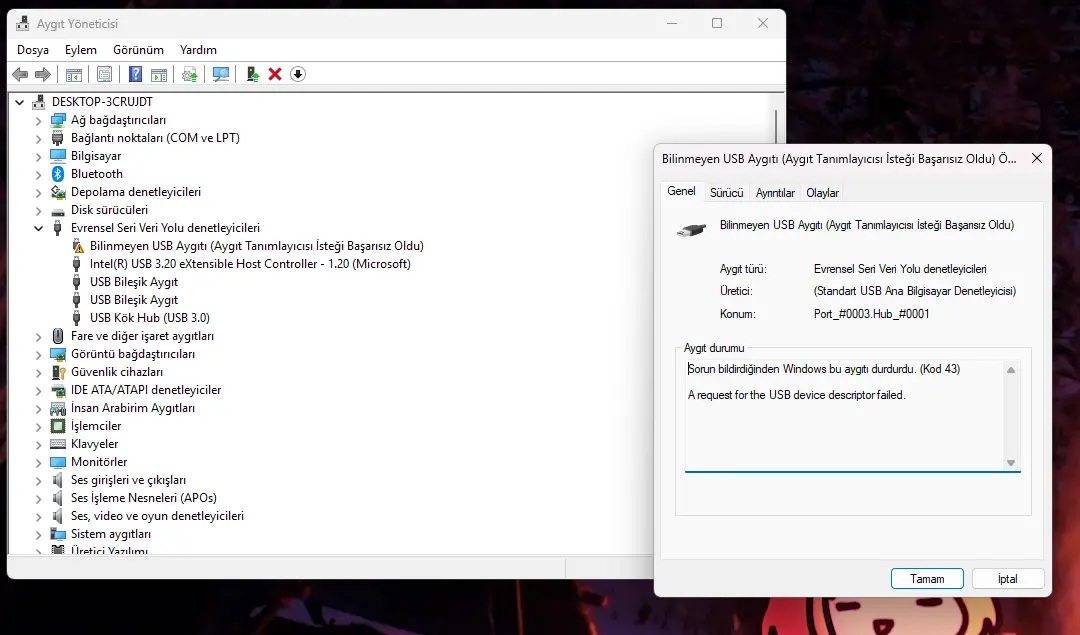This screenshot has height=635, width=1080.
Task: Expand the İnsan Arabirim Aygıtları node
Action: click(39, 408)
